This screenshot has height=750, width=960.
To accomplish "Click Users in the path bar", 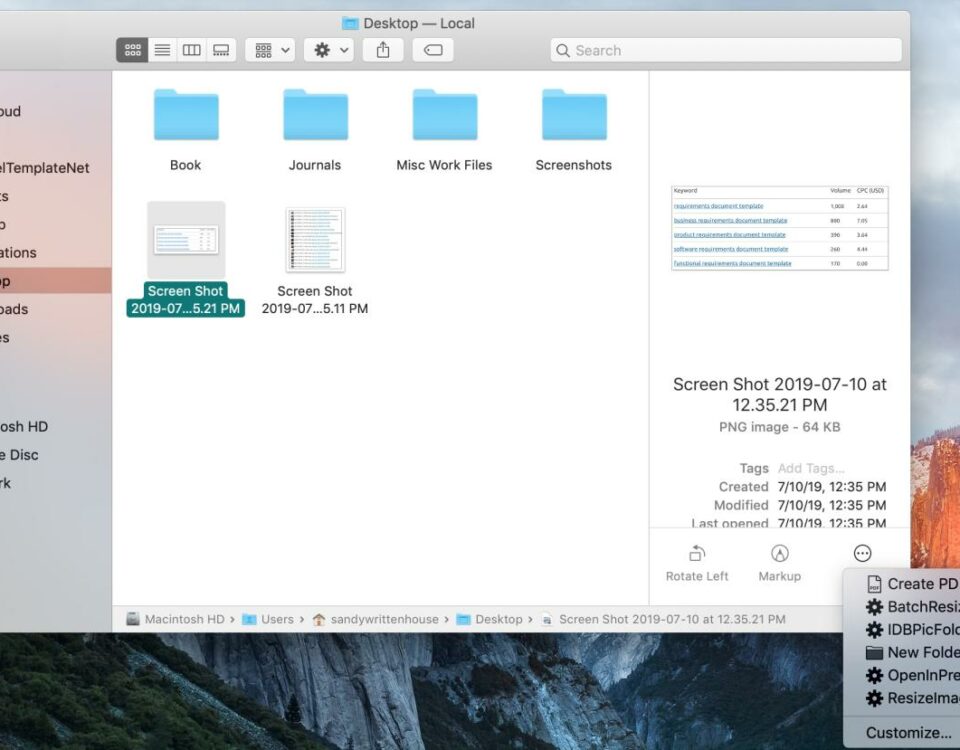I will (x=268, y=619).
